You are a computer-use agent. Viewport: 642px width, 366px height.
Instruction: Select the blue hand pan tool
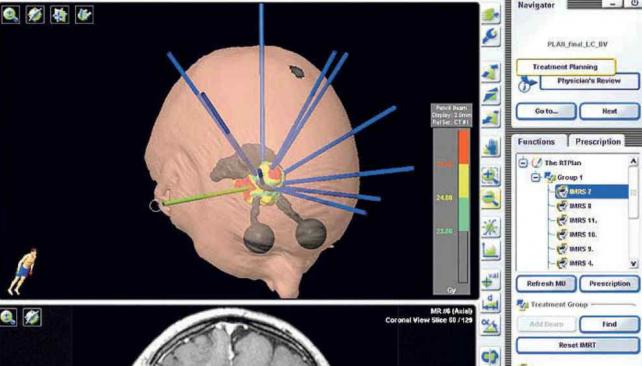(x=491, y=147)
